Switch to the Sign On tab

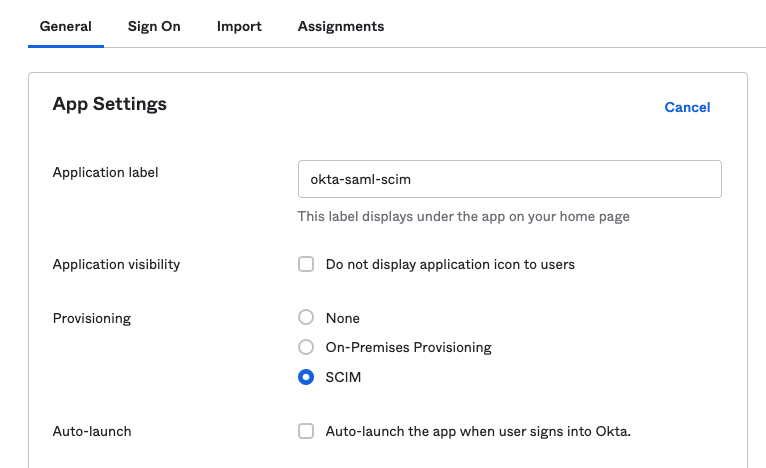pyautogui.click(x=154, y=26)
